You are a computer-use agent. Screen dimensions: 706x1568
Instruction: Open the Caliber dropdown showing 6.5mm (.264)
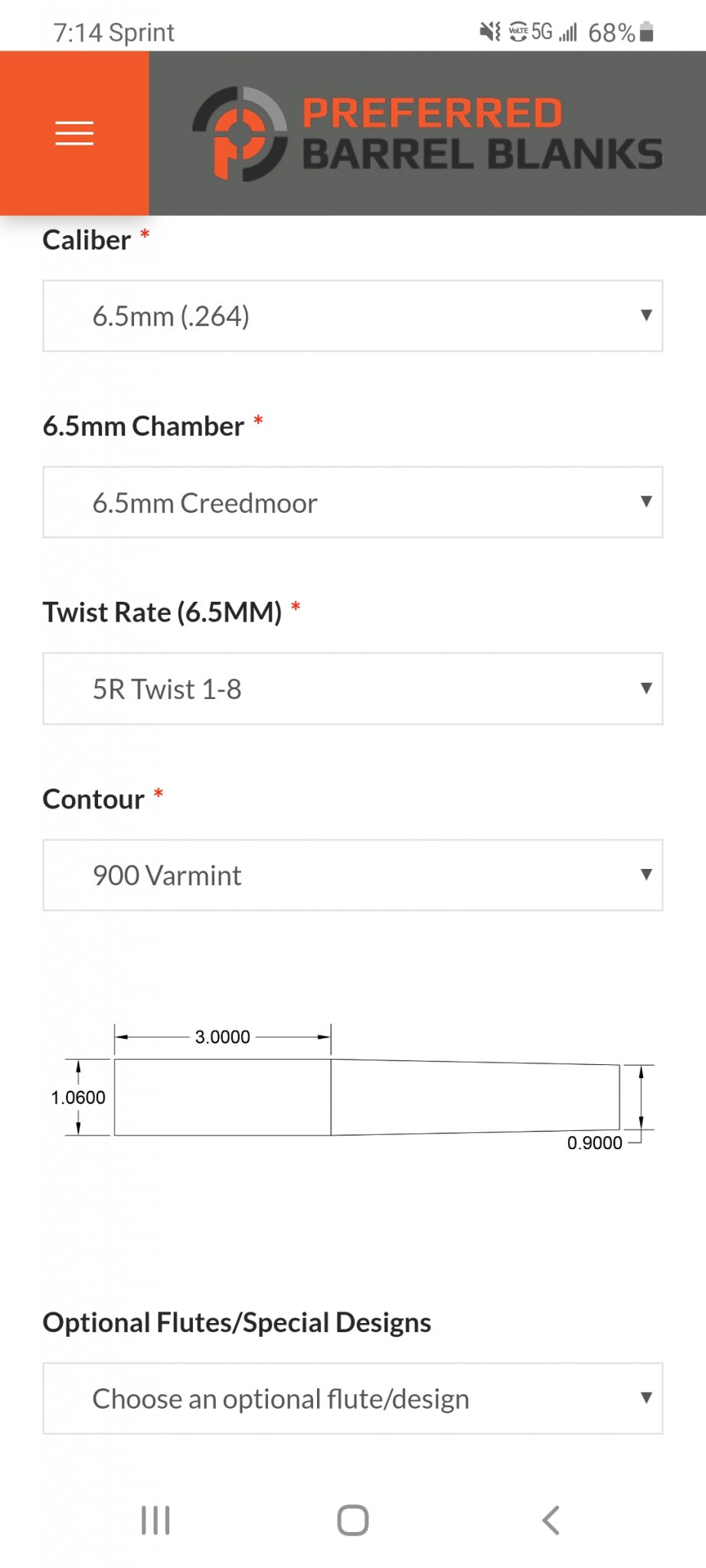[353, 316]
